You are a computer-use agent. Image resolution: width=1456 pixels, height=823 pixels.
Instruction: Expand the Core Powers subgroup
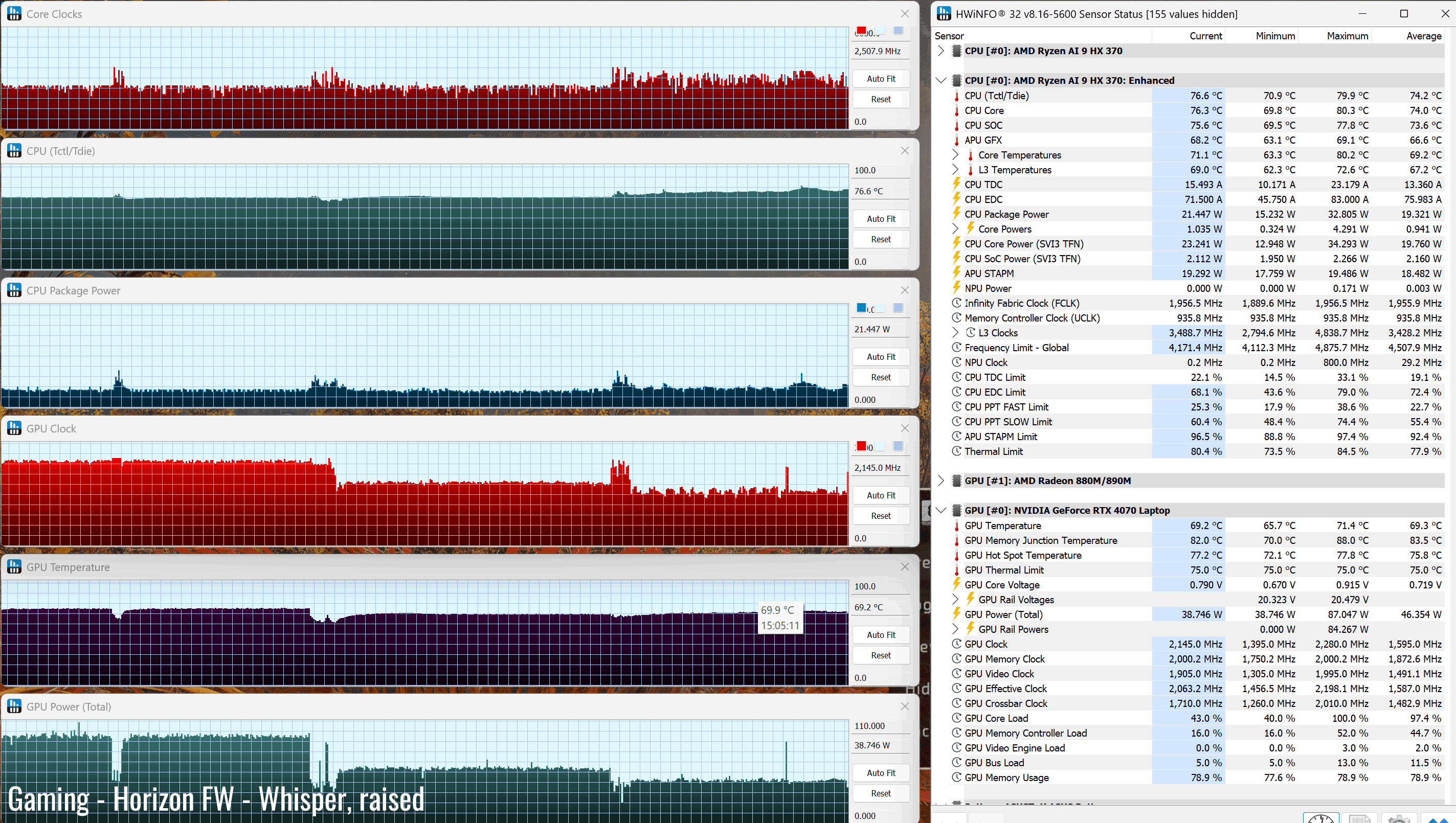click(956, 228)
